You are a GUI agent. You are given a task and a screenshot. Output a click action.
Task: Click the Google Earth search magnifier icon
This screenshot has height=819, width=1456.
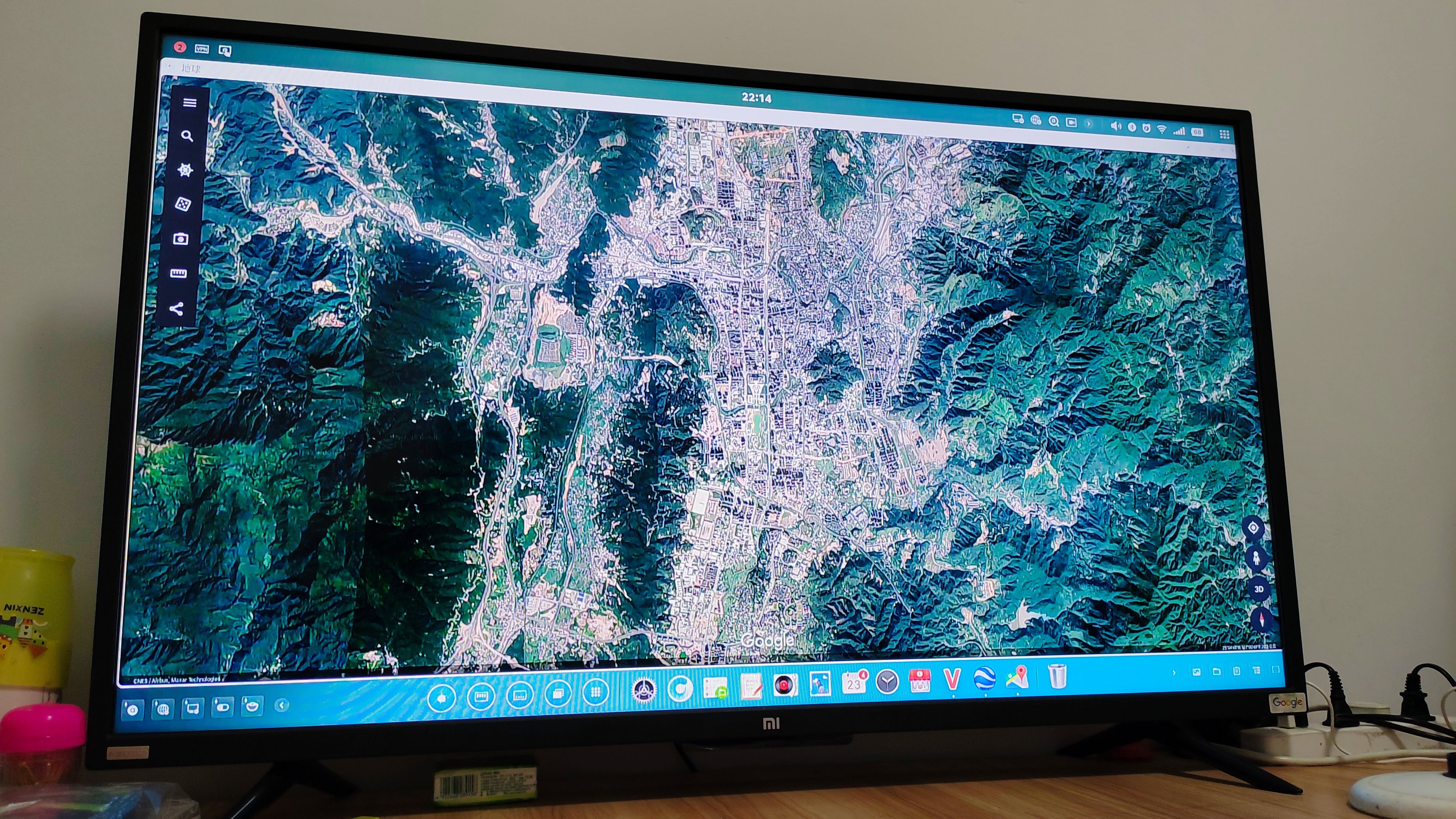(x=187, y=136)
